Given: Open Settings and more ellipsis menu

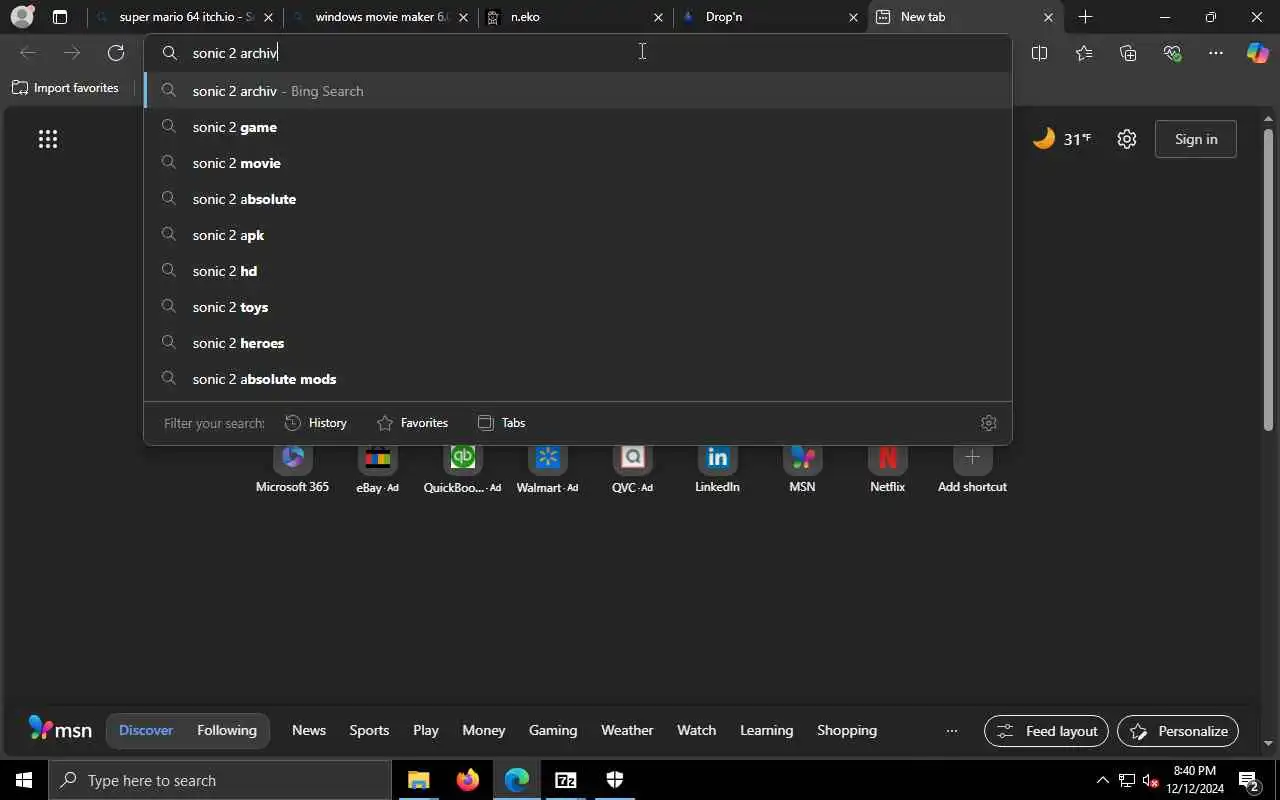Looking at the screenshot, I should click(x=1216, y=53).
